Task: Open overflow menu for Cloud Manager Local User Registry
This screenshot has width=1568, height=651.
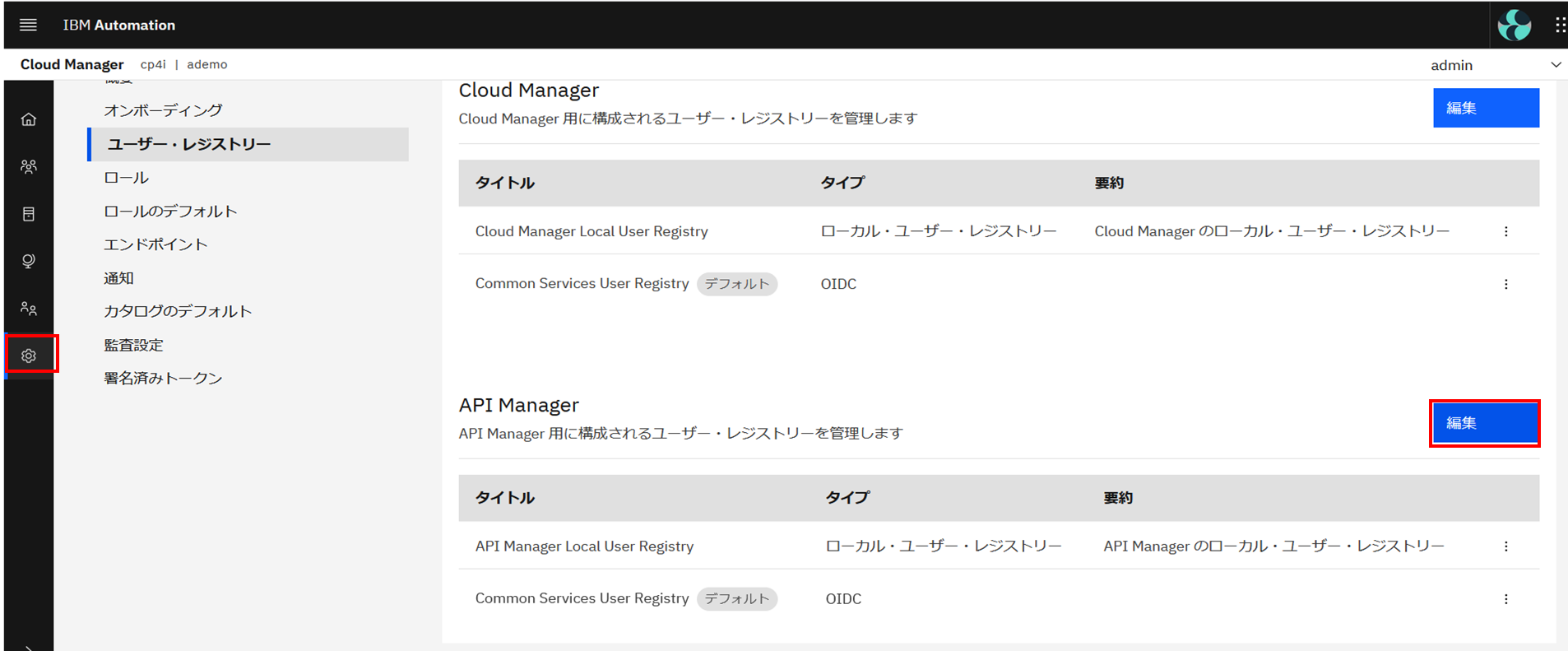Action: click(x=1506, y=231)
